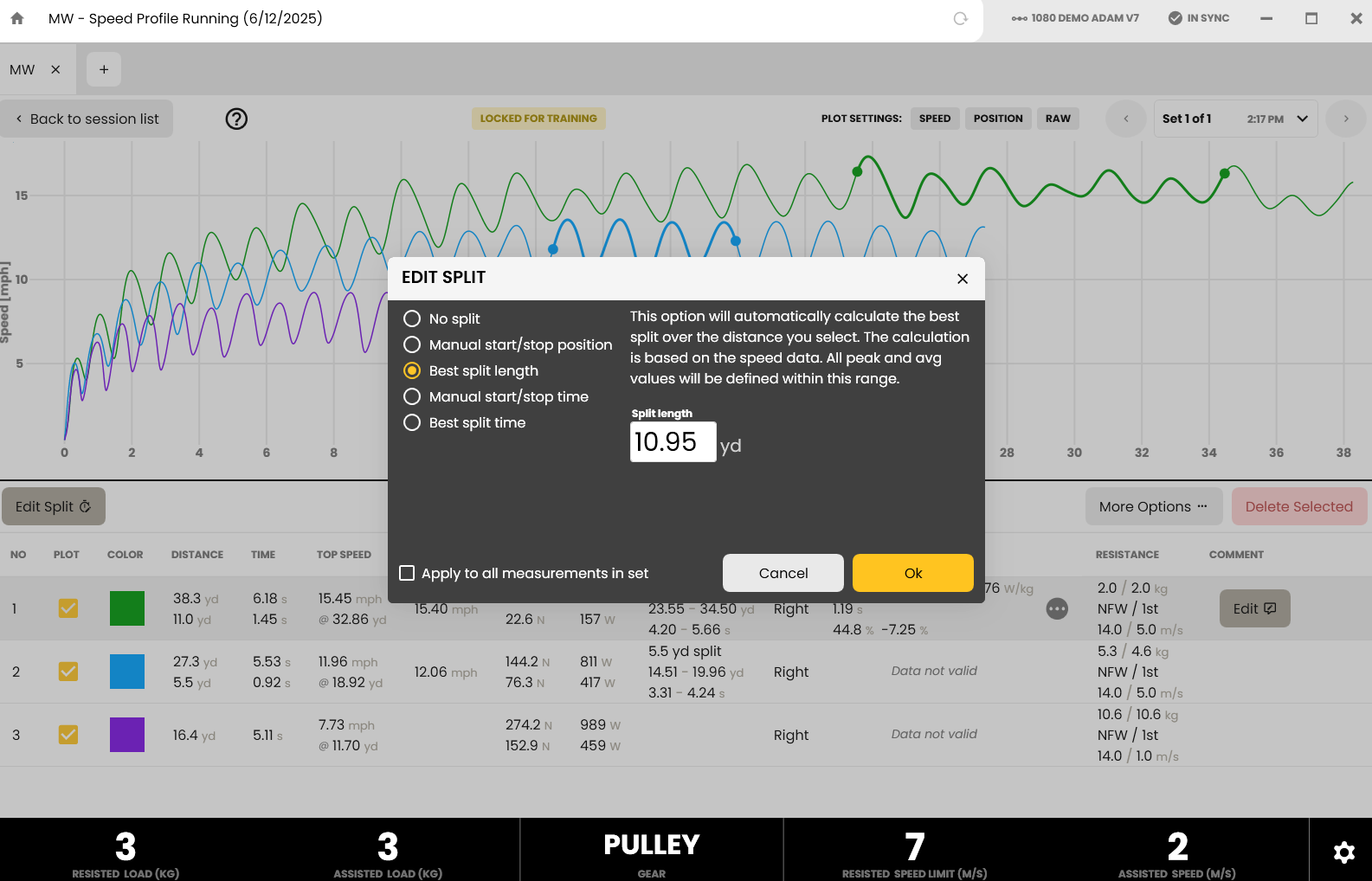1372x881 pixels.
Task: Close the Edit Split dialog
Action: point(963,279)
